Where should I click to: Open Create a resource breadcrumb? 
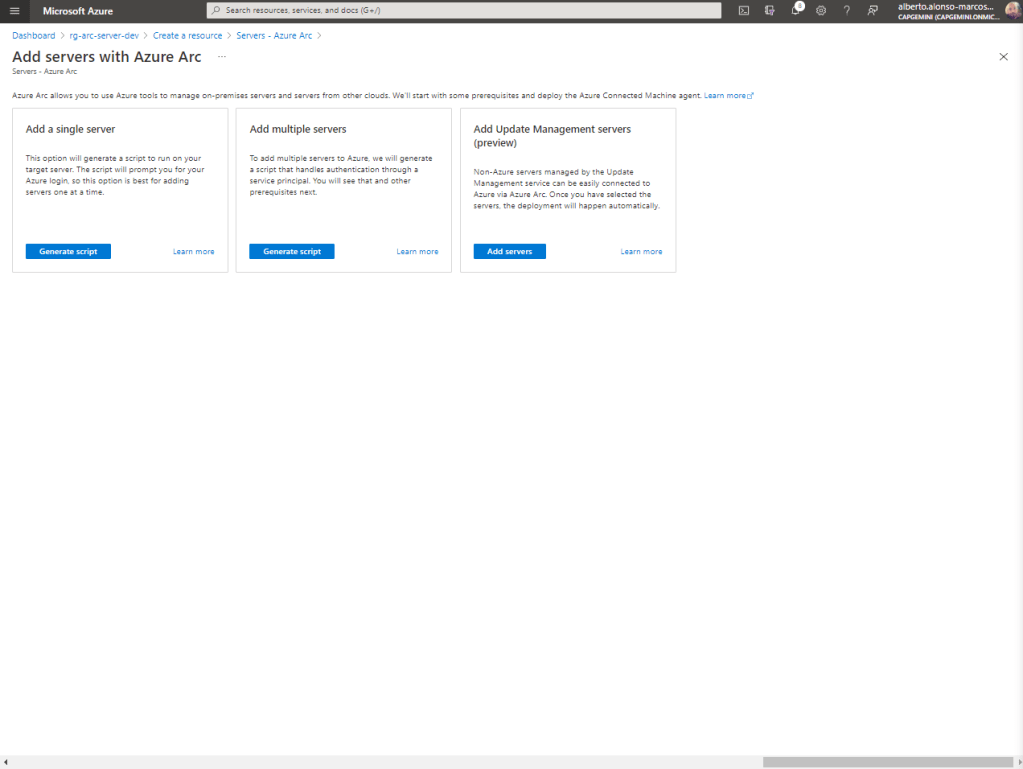(187, 35)
